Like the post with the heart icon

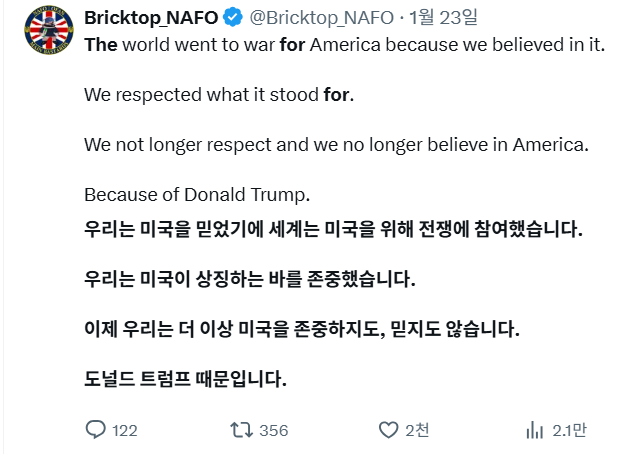coord(389,430)
